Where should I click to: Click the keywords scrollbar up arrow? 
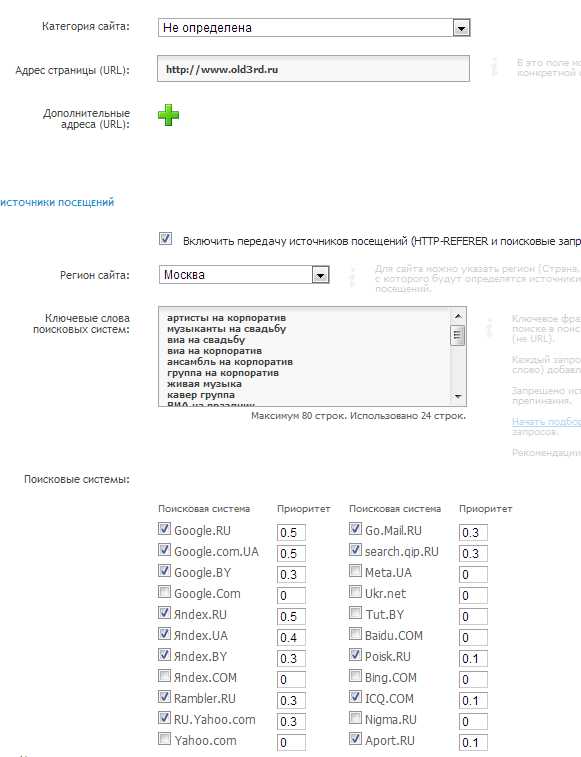click(458, 316)
